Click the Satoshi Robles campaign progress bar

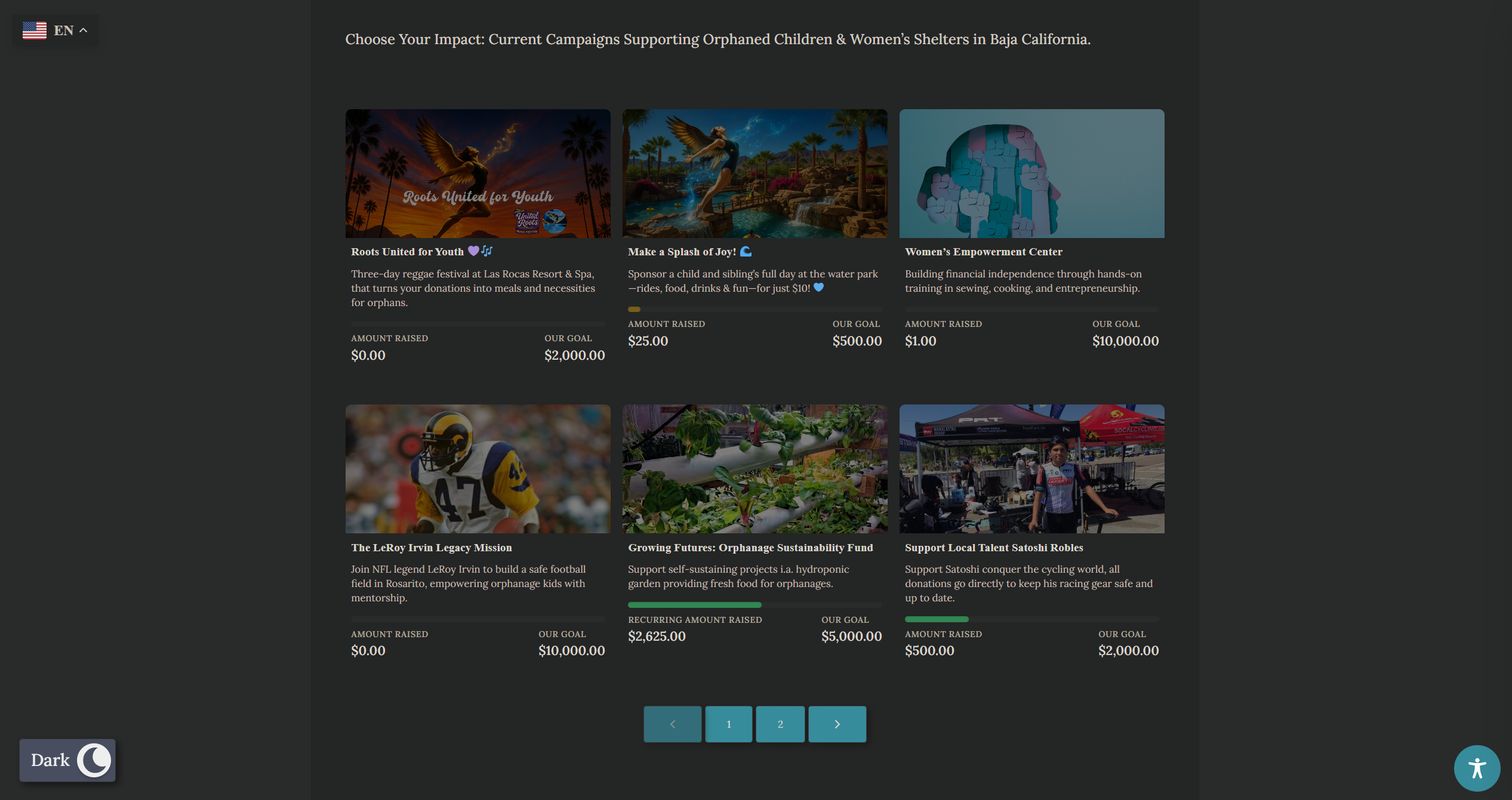tap(936, 619)
